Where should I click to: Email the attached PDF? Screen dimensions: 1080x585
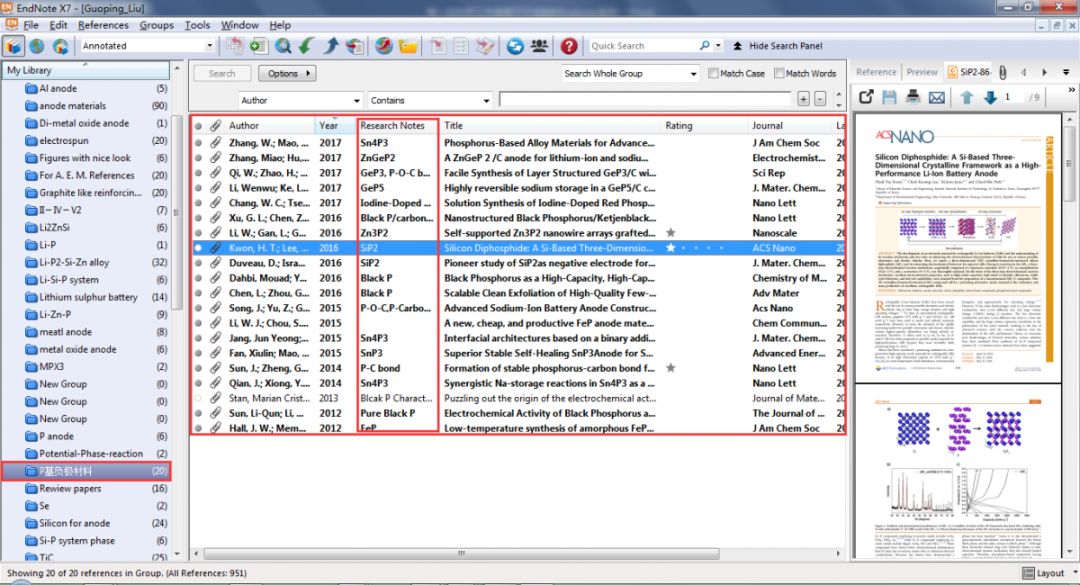pos(936,96)
